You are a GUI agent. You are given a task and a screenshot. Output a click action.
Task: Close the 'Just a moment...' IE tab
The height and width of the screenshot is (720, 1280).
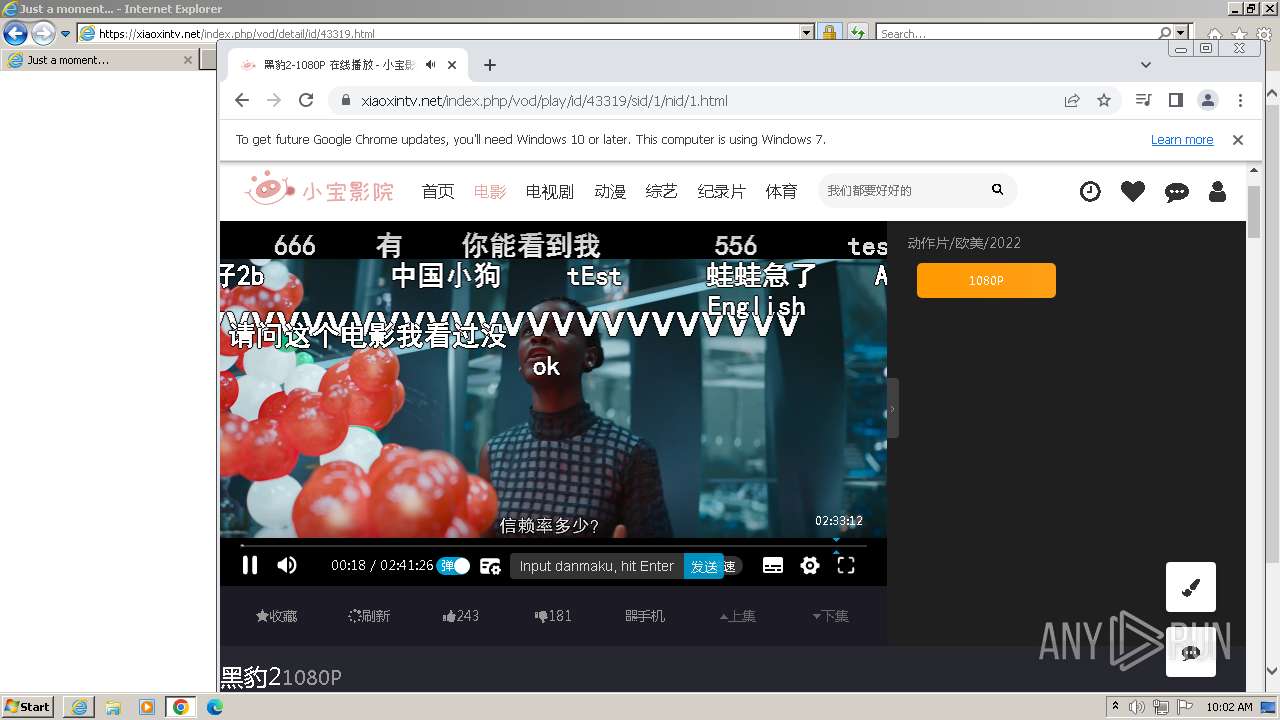(x=187, y=60)
